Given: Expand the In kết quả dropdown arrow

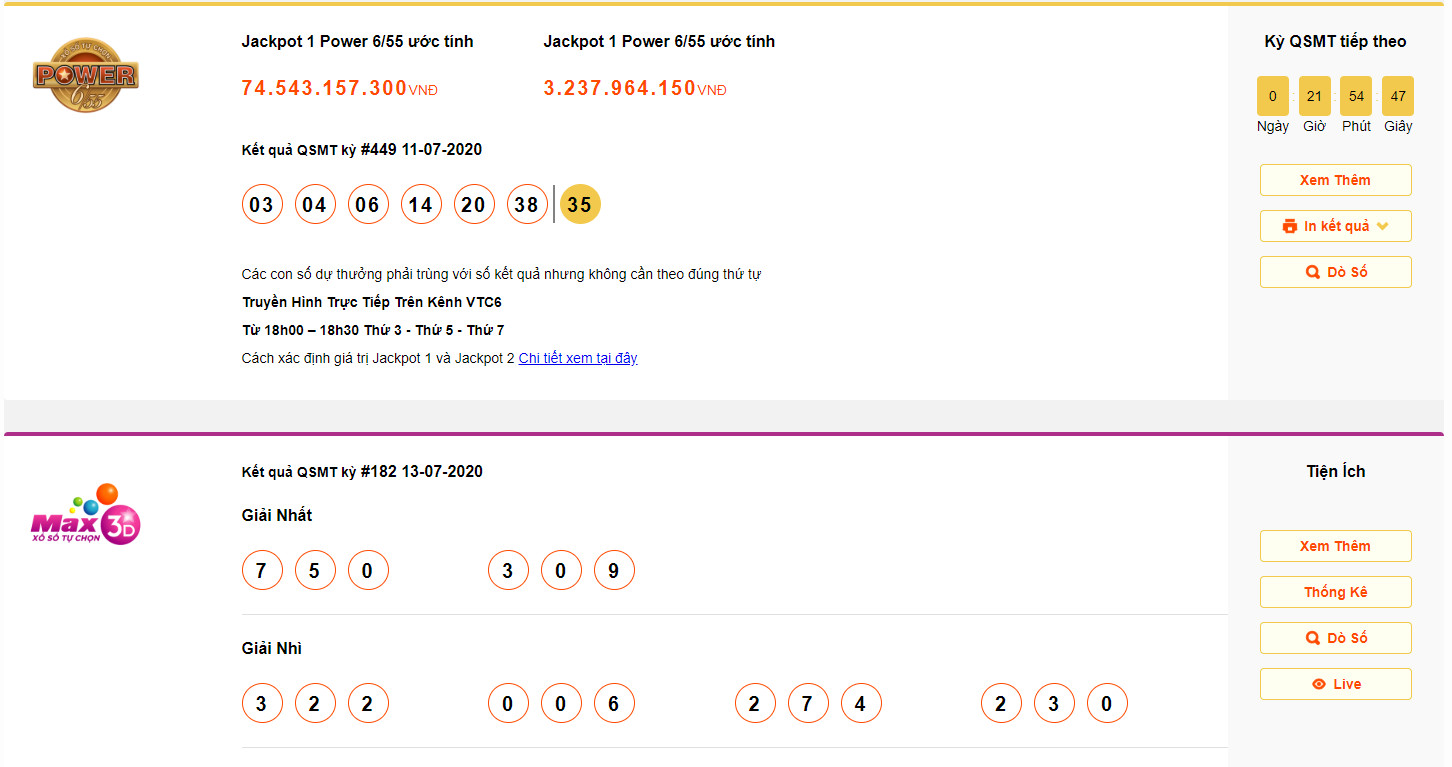Looking at the screenshot, I should pyautogui.click(x=1383, y=226).
